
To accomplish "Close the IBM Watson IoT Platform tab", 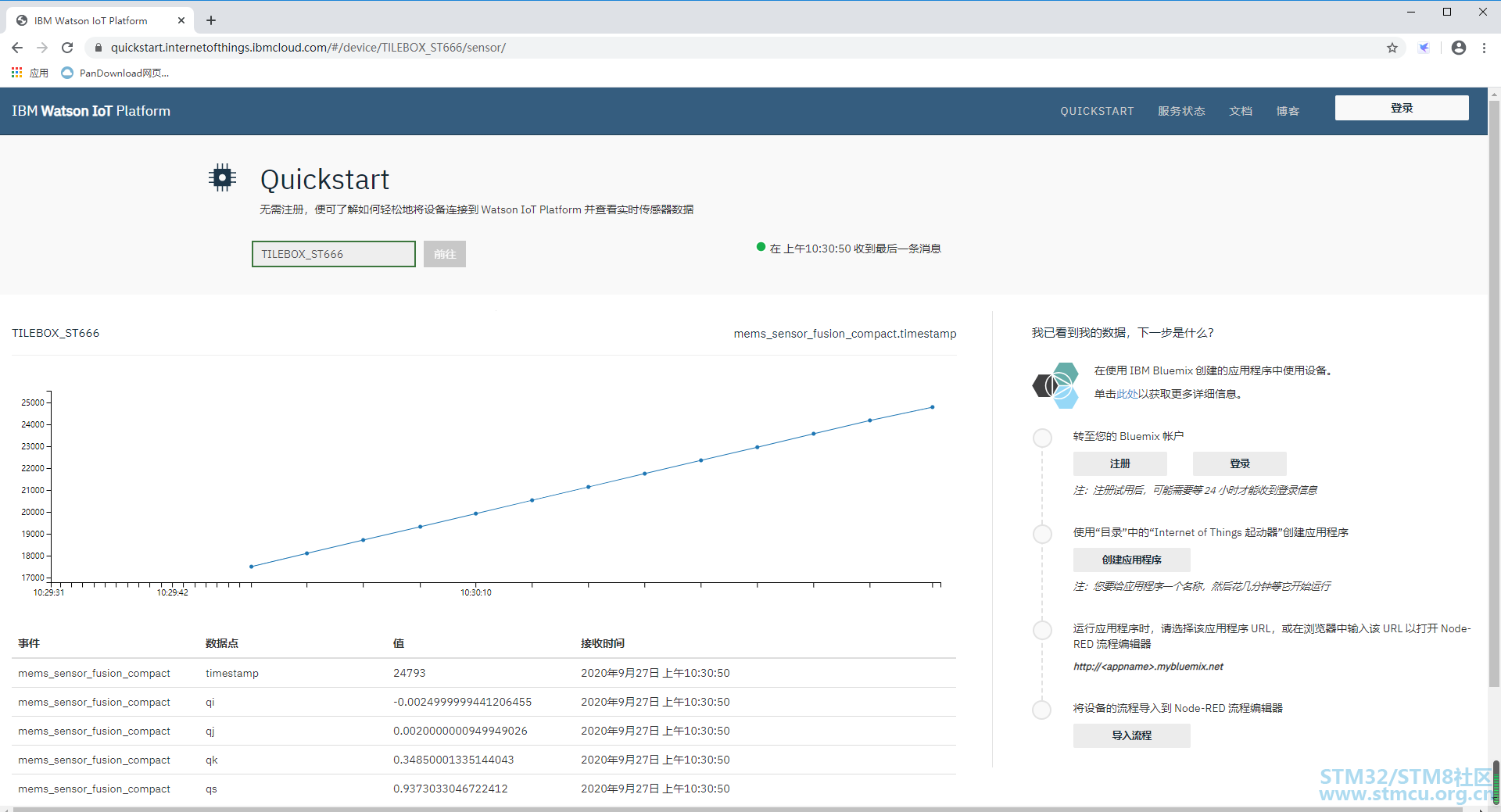I will click(x=181, y=20).
